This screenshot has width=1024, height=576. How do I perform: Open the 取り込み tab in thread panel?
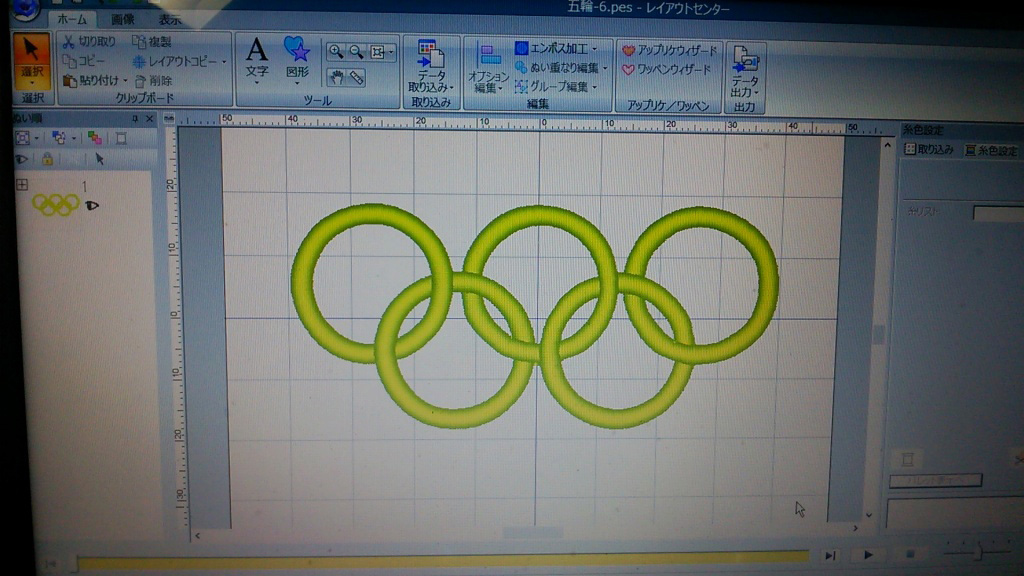(x=929, y=150)
